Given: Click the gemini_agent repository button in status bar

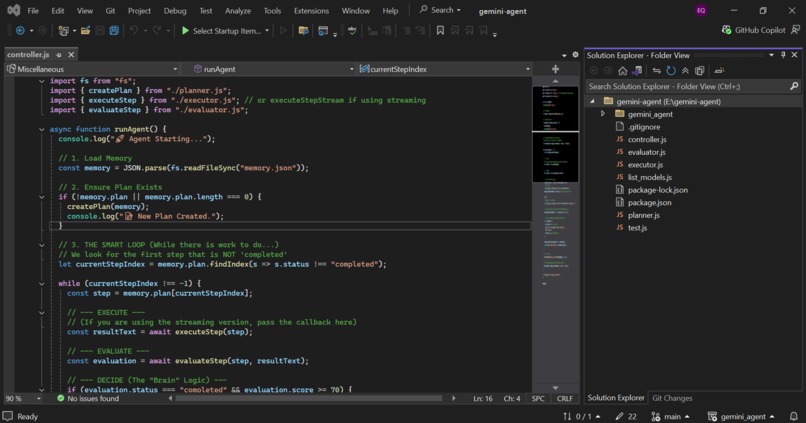Looking at the screenshot, I should click(740, 416).
